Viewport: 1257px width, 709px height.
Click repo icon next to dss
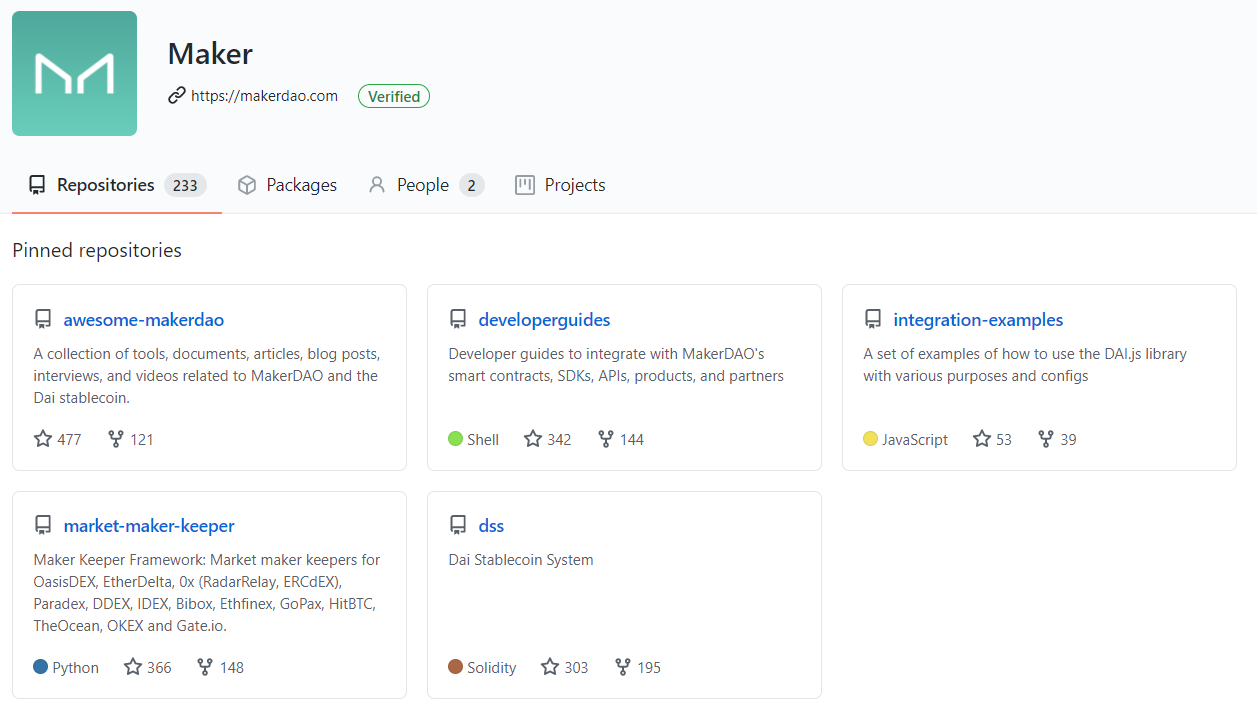pos(458,526)
